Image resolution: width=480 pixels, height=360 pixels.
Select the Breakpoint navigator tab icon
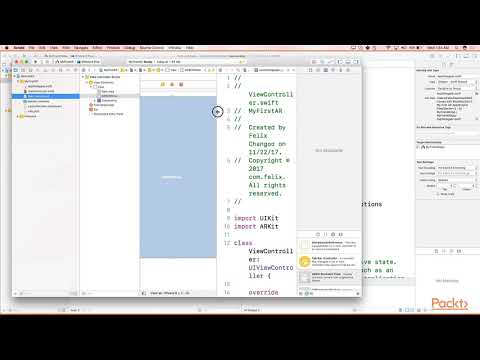[x=68, y=70]
